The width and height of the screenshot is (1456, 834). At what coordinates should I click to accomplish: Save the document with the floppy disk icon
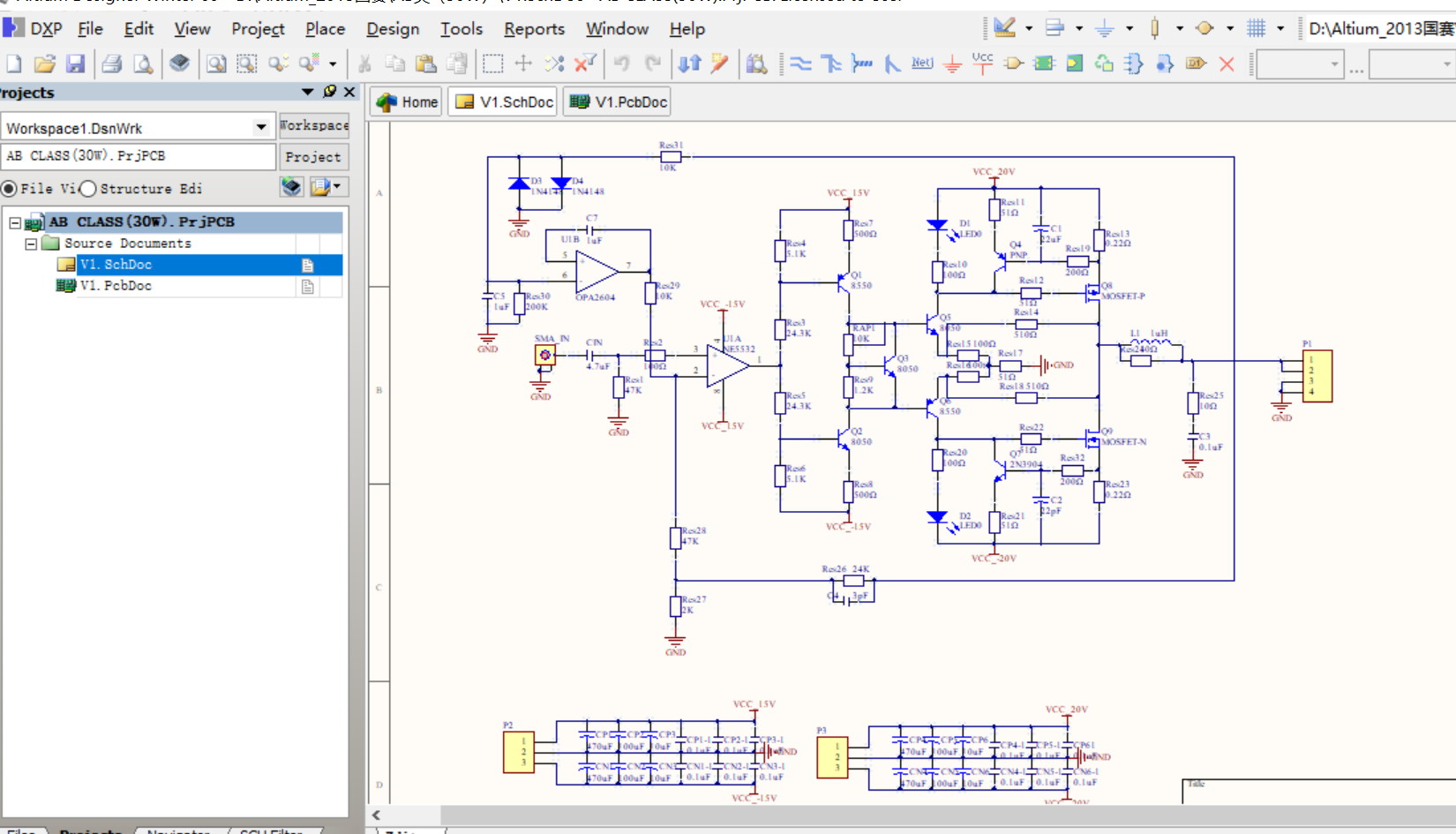tap(75, 64)
